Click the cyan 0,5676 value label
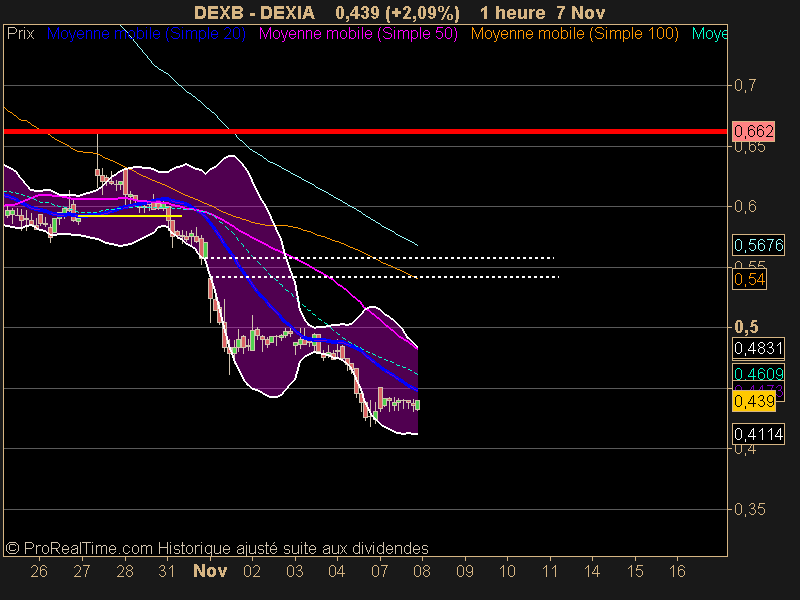This screenshot has height=600, width=800. click(758, 245)
